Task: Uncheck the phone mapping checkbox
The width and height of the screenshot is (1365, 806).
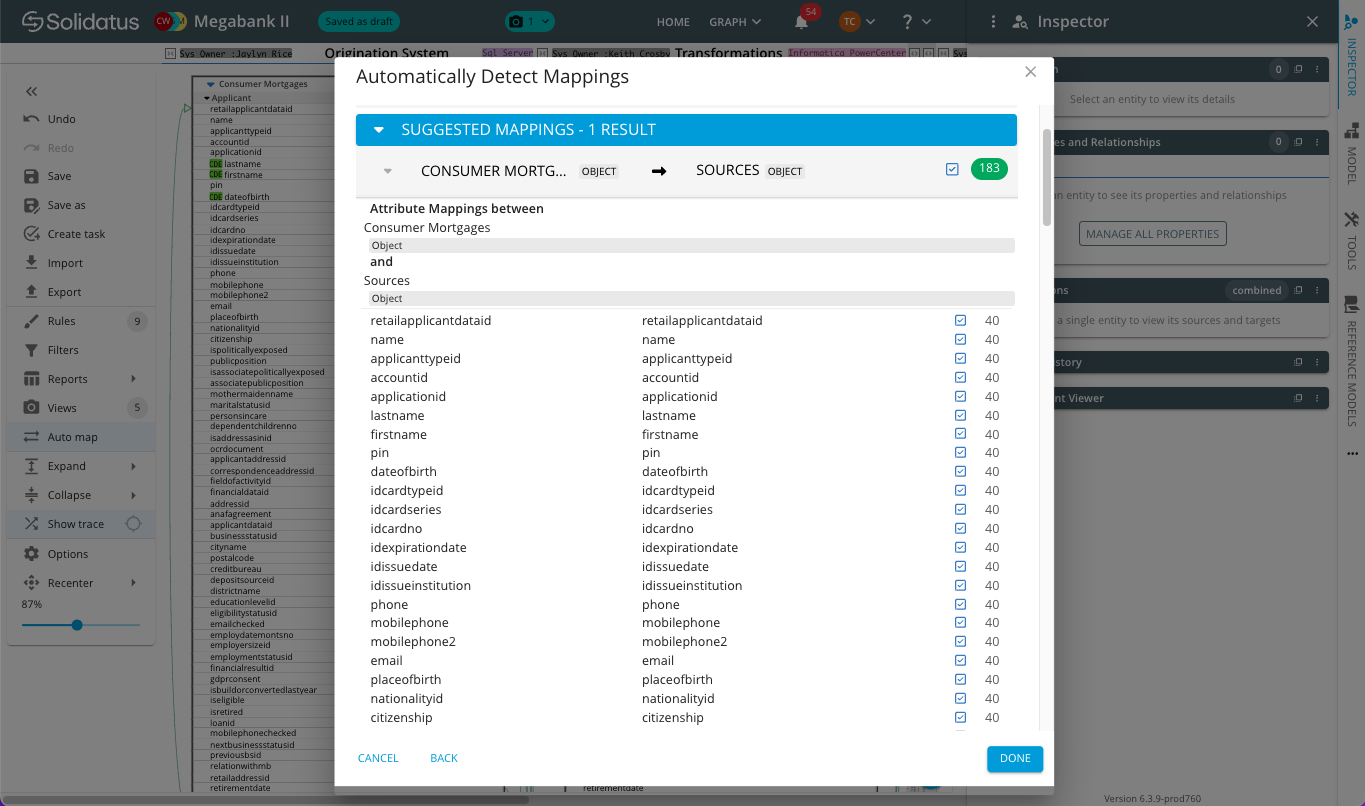Action: coord(960,604)
